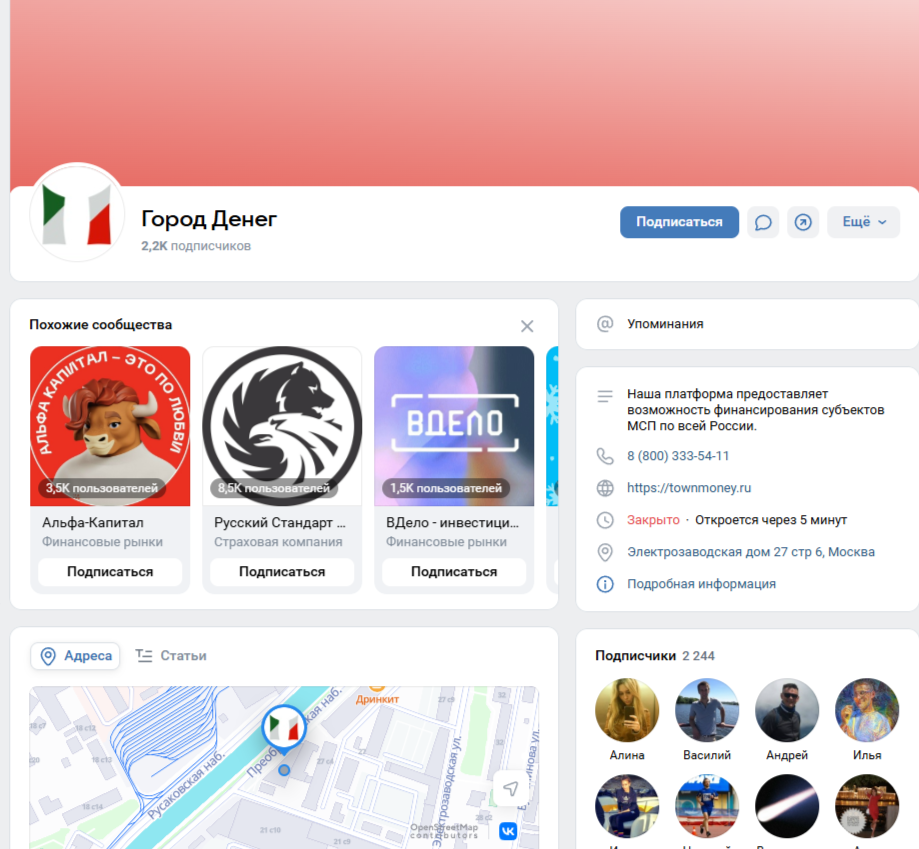Click the globe website icon

pos(605,488)
